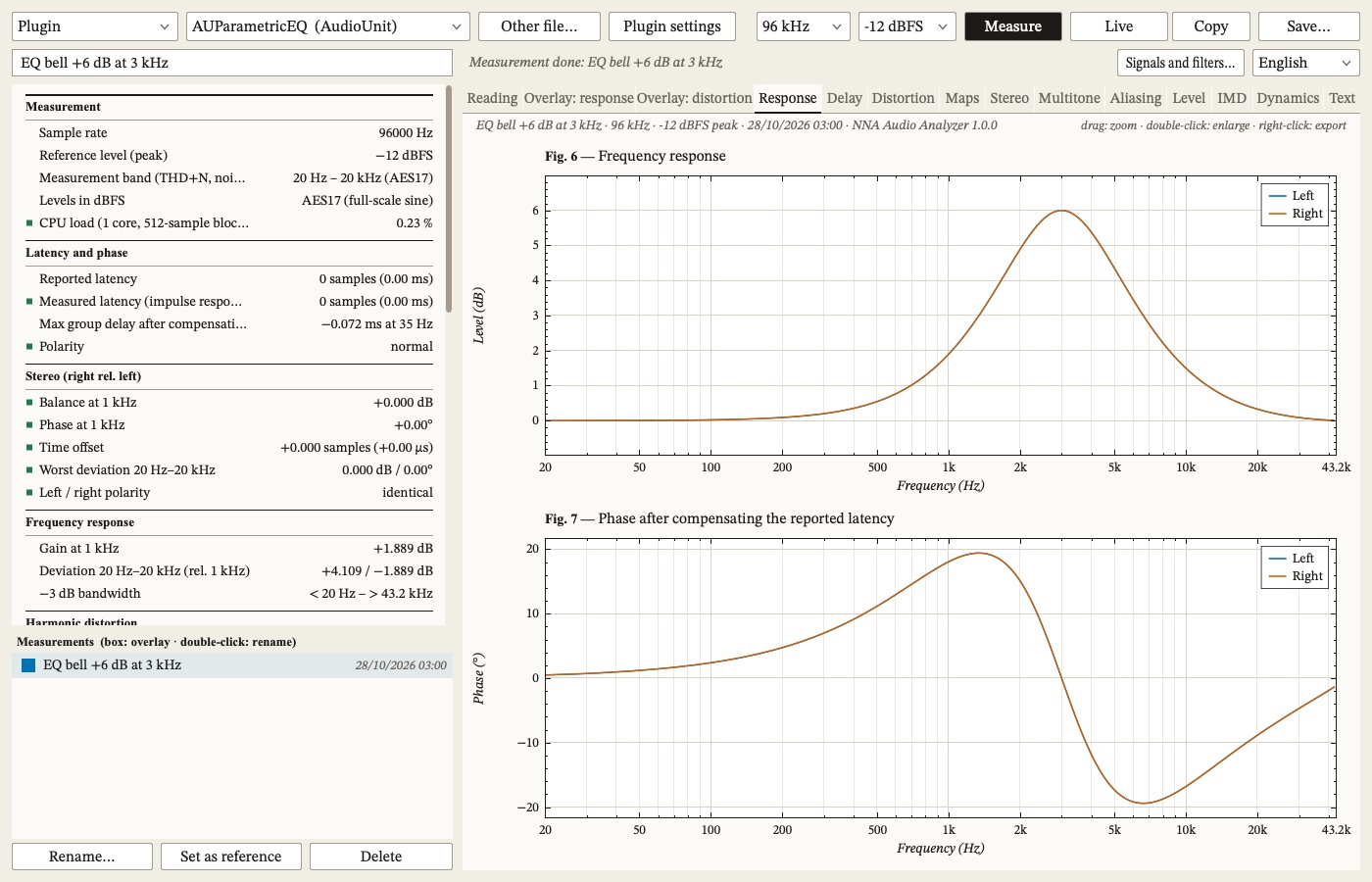Click the 'Reference level (peak)' row
The image size is (1372, 882).
click(x=229, y=156)
